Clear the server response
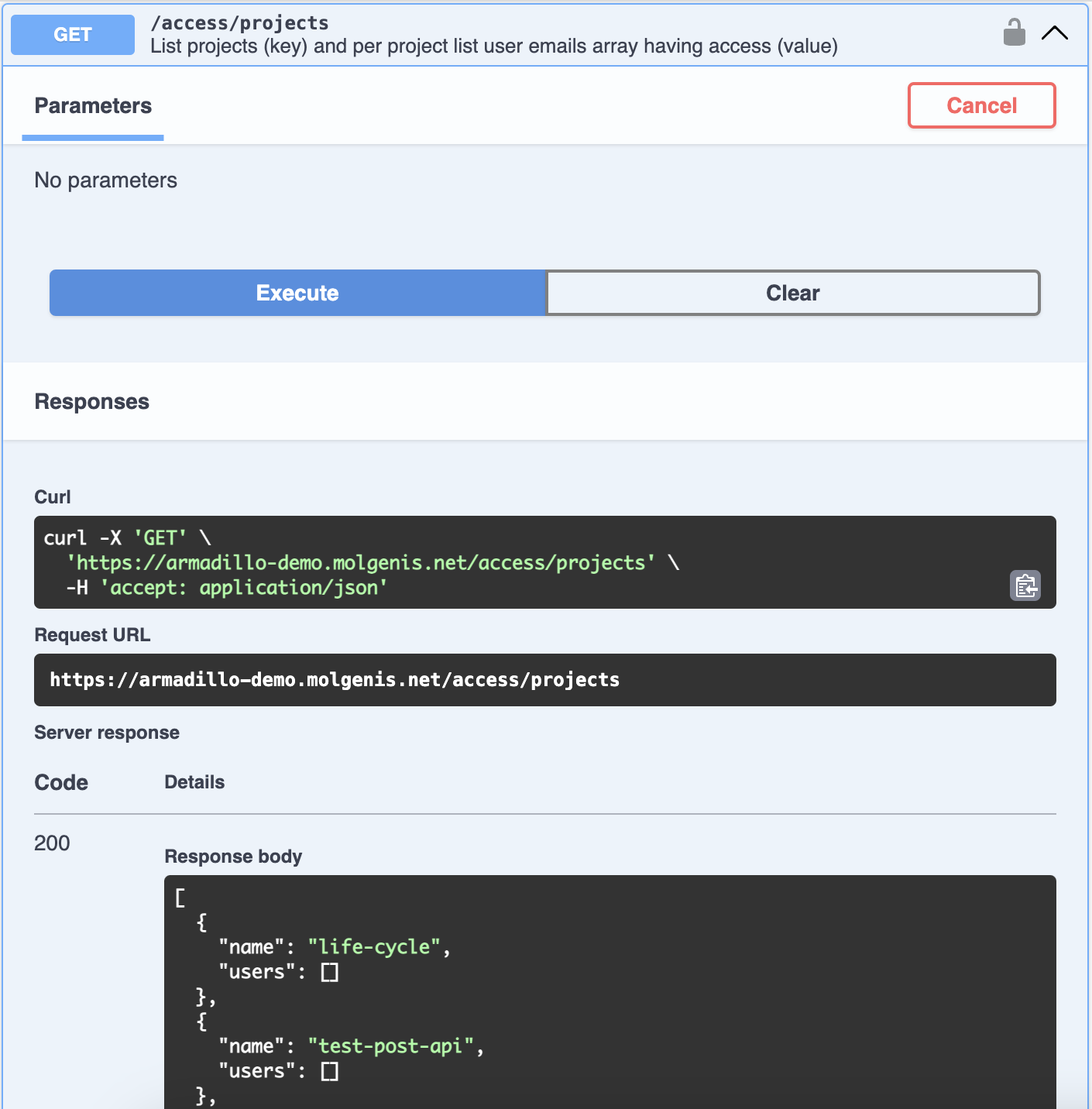1092x1109 pixels. pos(793,293)
